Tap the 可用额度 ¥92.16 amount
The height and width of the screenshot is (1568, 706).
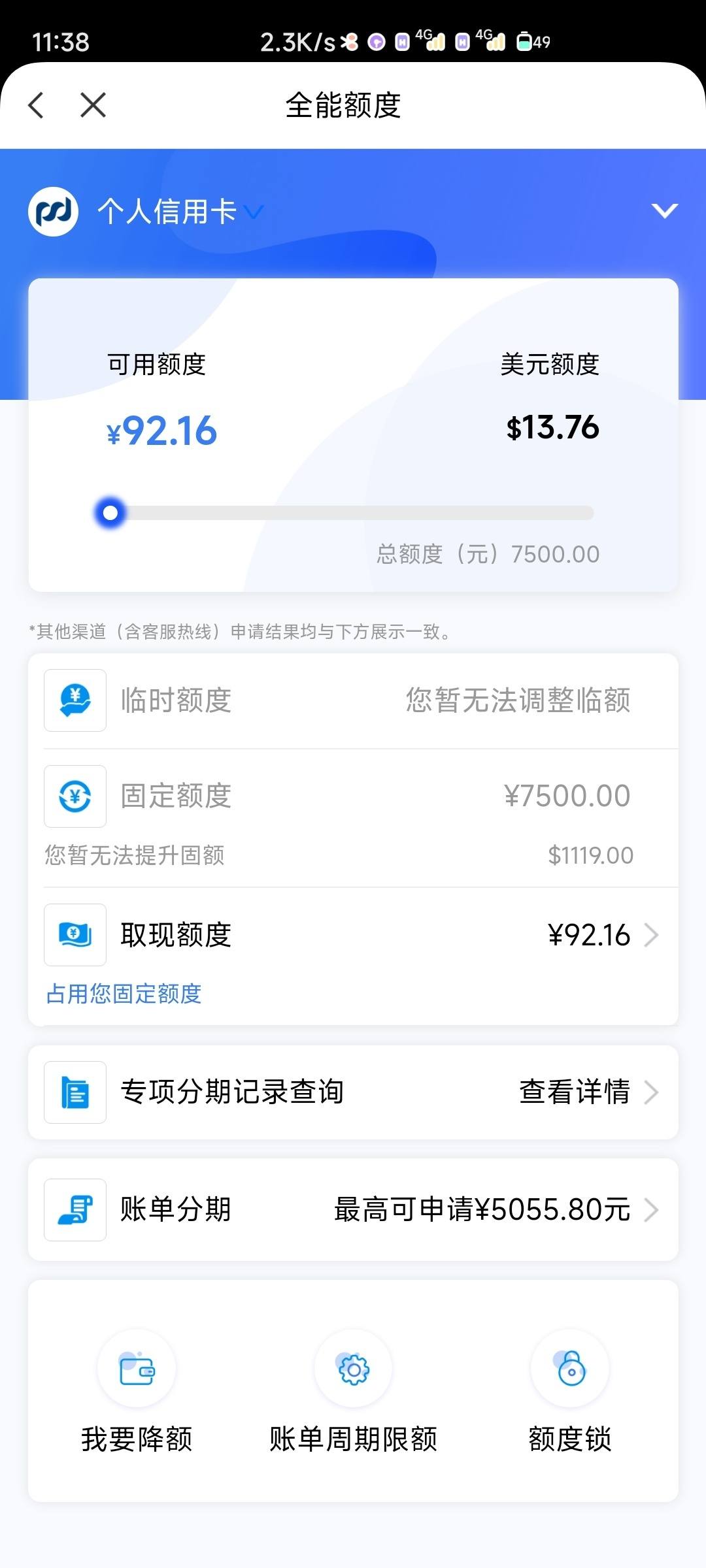pos(161,431)
